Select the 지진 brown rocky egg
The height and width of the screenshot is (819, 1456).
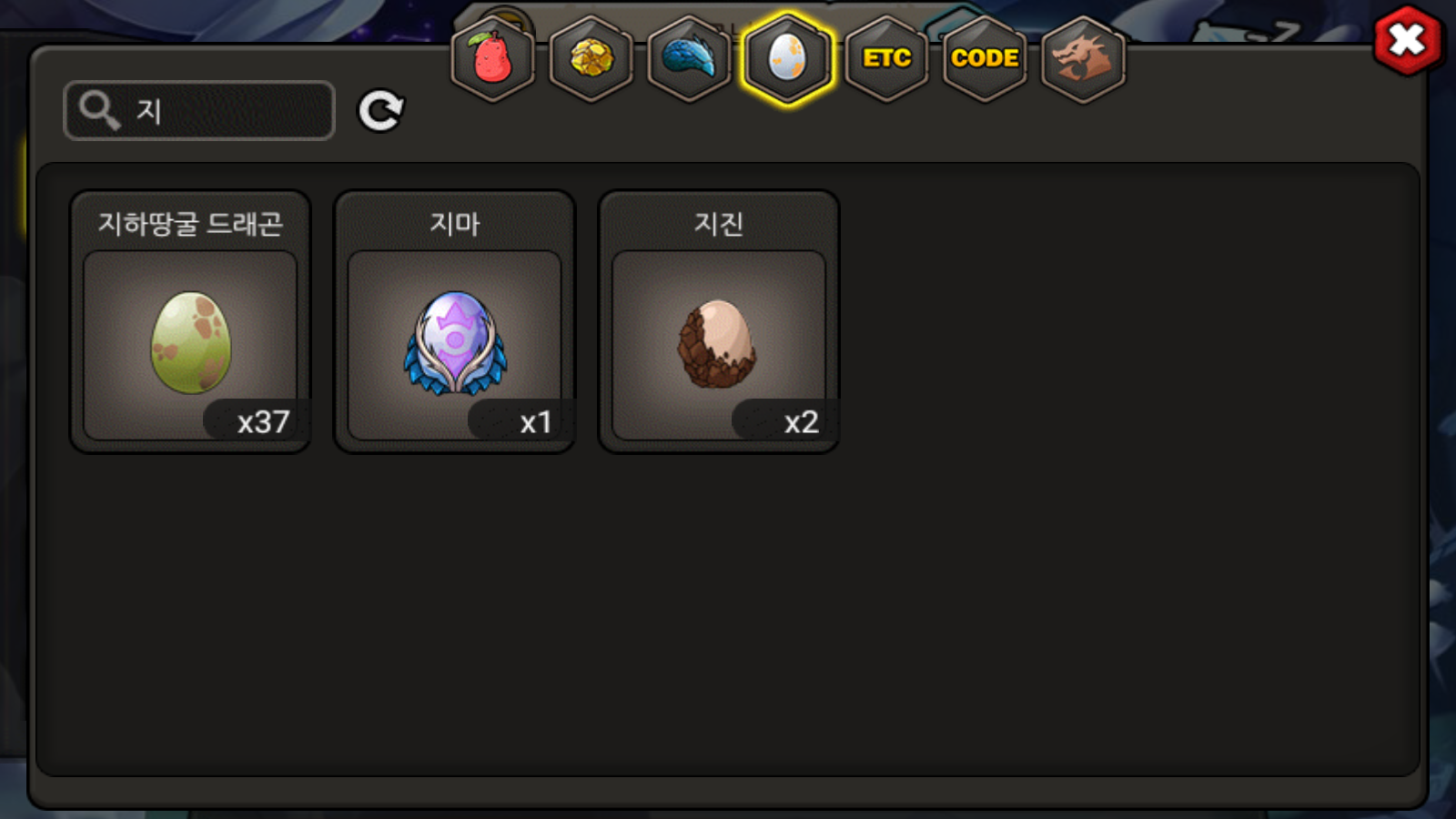pyautogui.click(x=718, y=343)
